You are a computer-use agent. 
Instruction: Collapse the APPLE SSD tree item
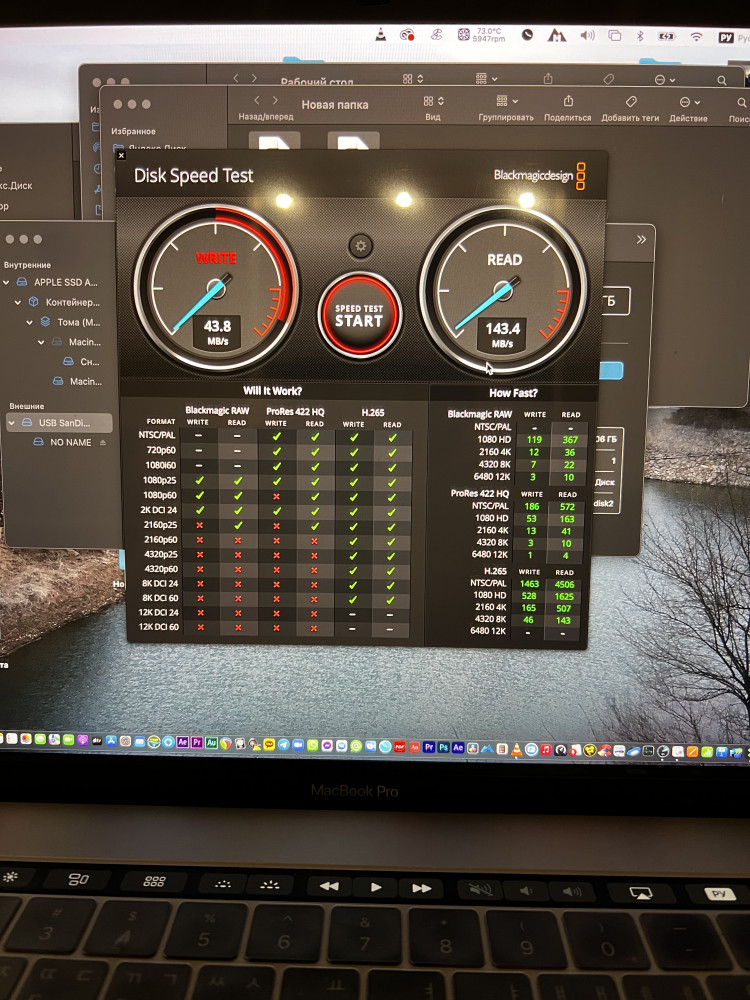tap(8, 282)
